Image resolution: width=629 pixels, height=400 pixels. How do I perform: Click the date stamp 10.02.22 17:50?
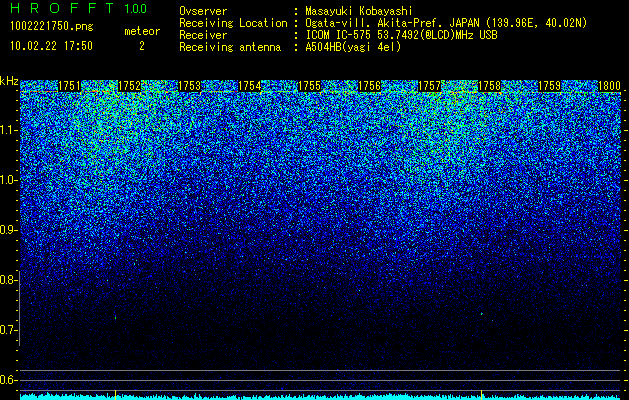[51, 46]
